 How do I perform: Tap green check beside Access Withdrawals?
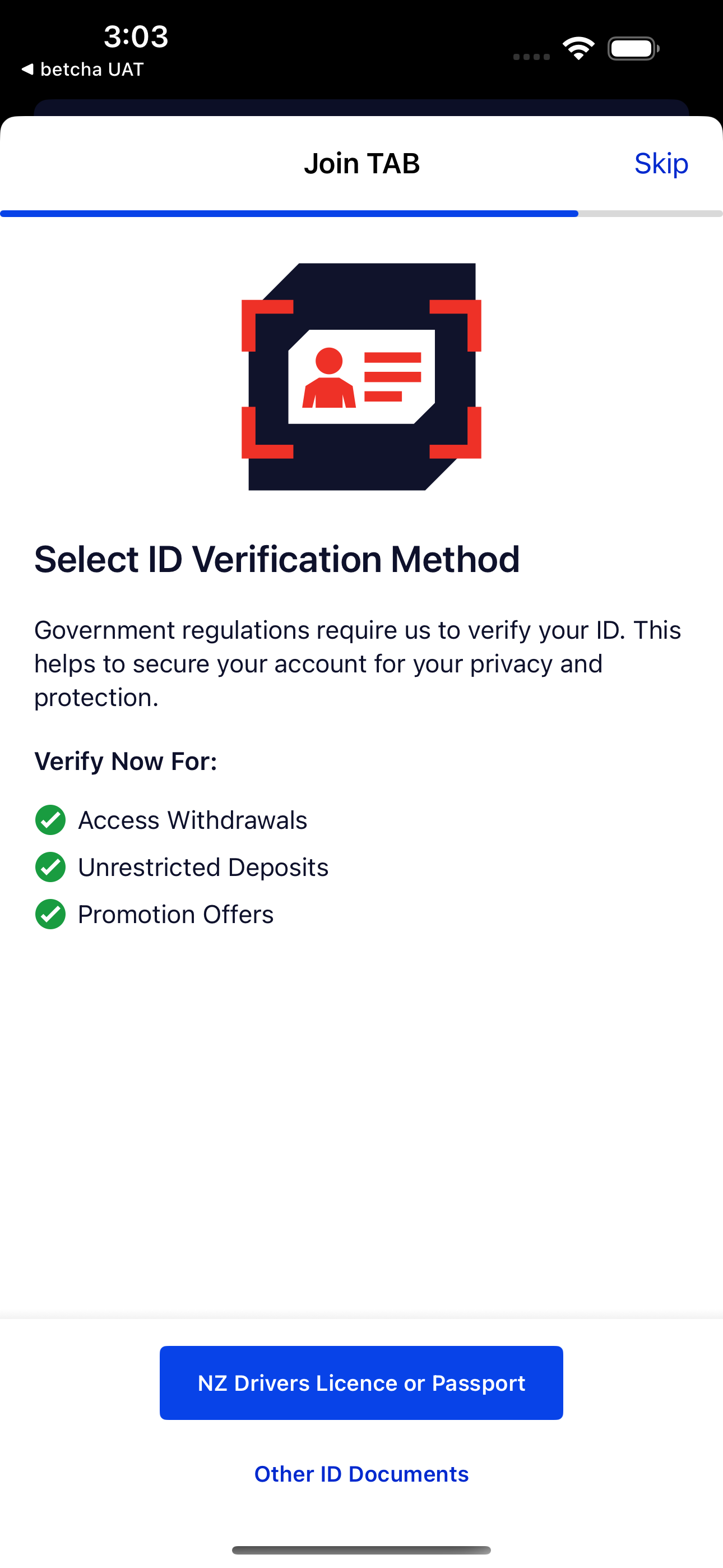[x=50, y=820]
